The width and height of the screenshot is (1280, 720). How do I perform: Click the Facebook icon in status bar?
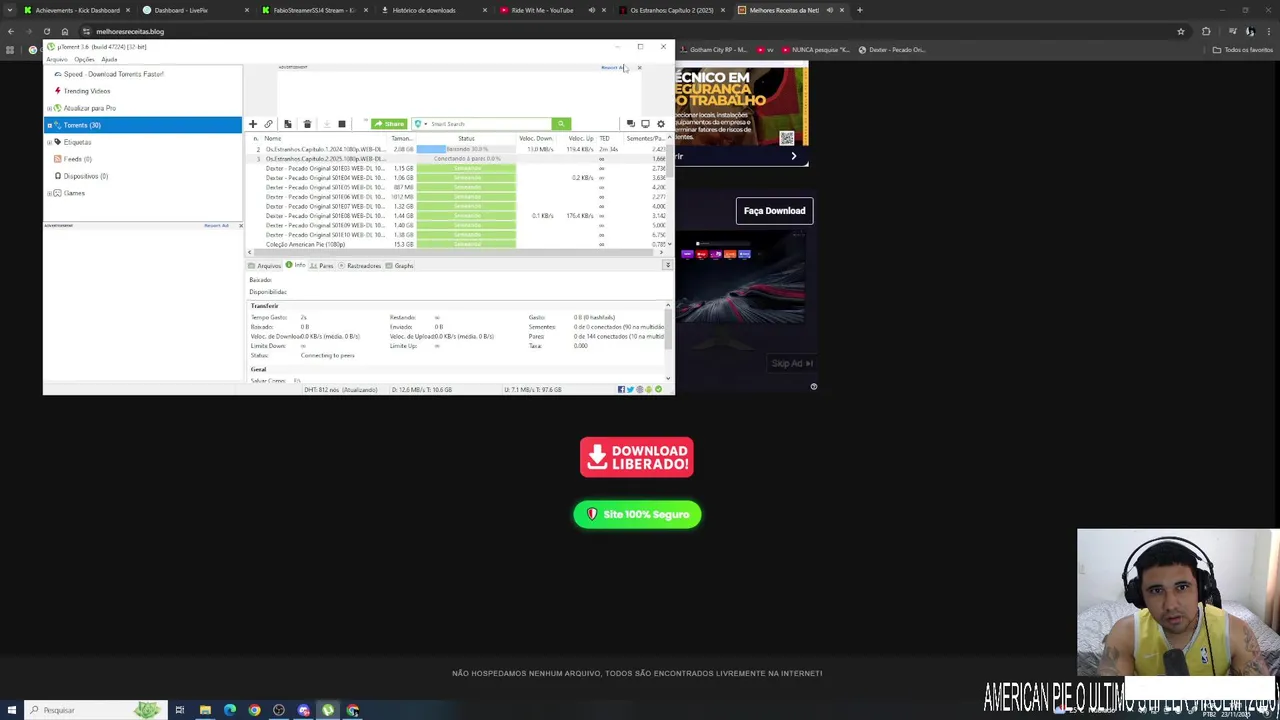(x=621, y=390)
